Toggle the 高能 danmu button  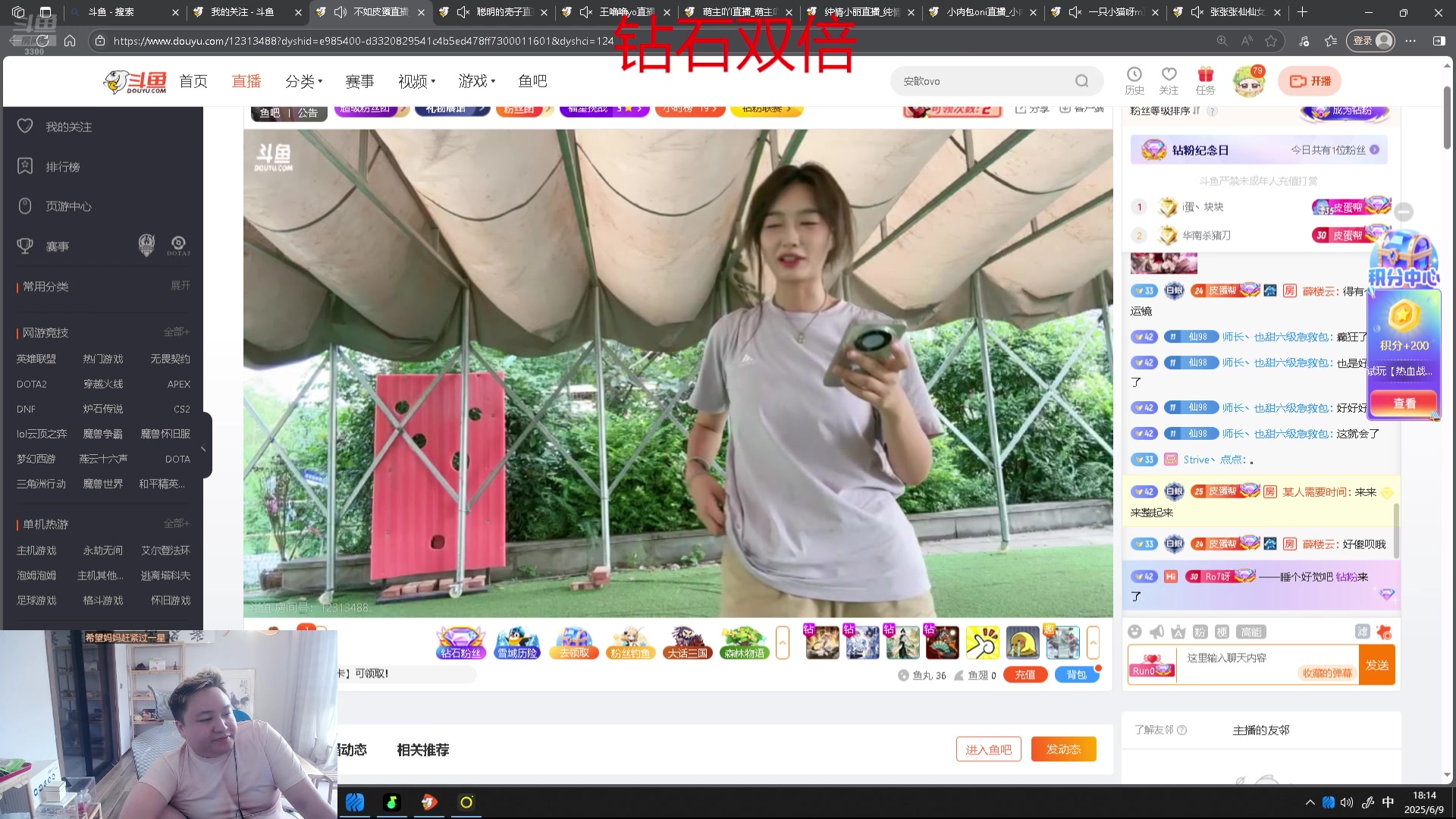1250,632
